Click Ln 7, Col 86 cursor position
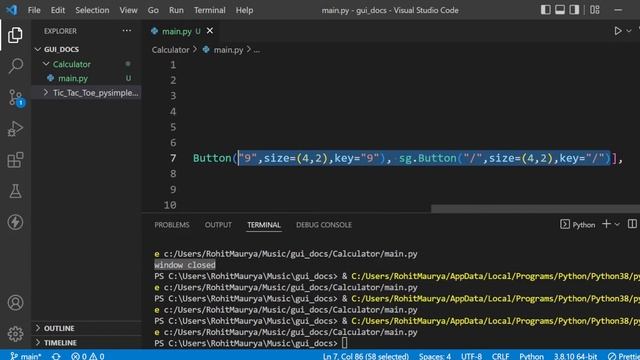 [366, 356]
